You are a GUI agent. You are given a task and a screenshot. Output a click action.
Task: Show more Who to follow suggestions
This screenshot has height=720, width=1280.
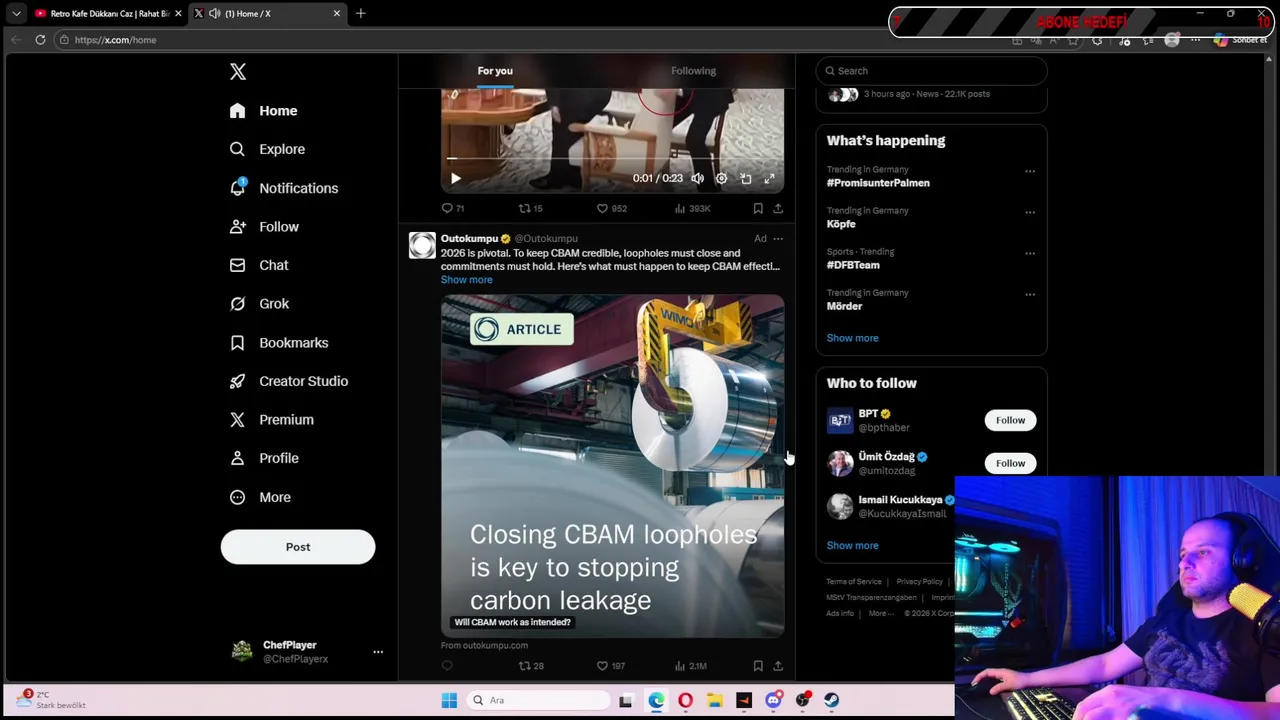coord(852,546)
